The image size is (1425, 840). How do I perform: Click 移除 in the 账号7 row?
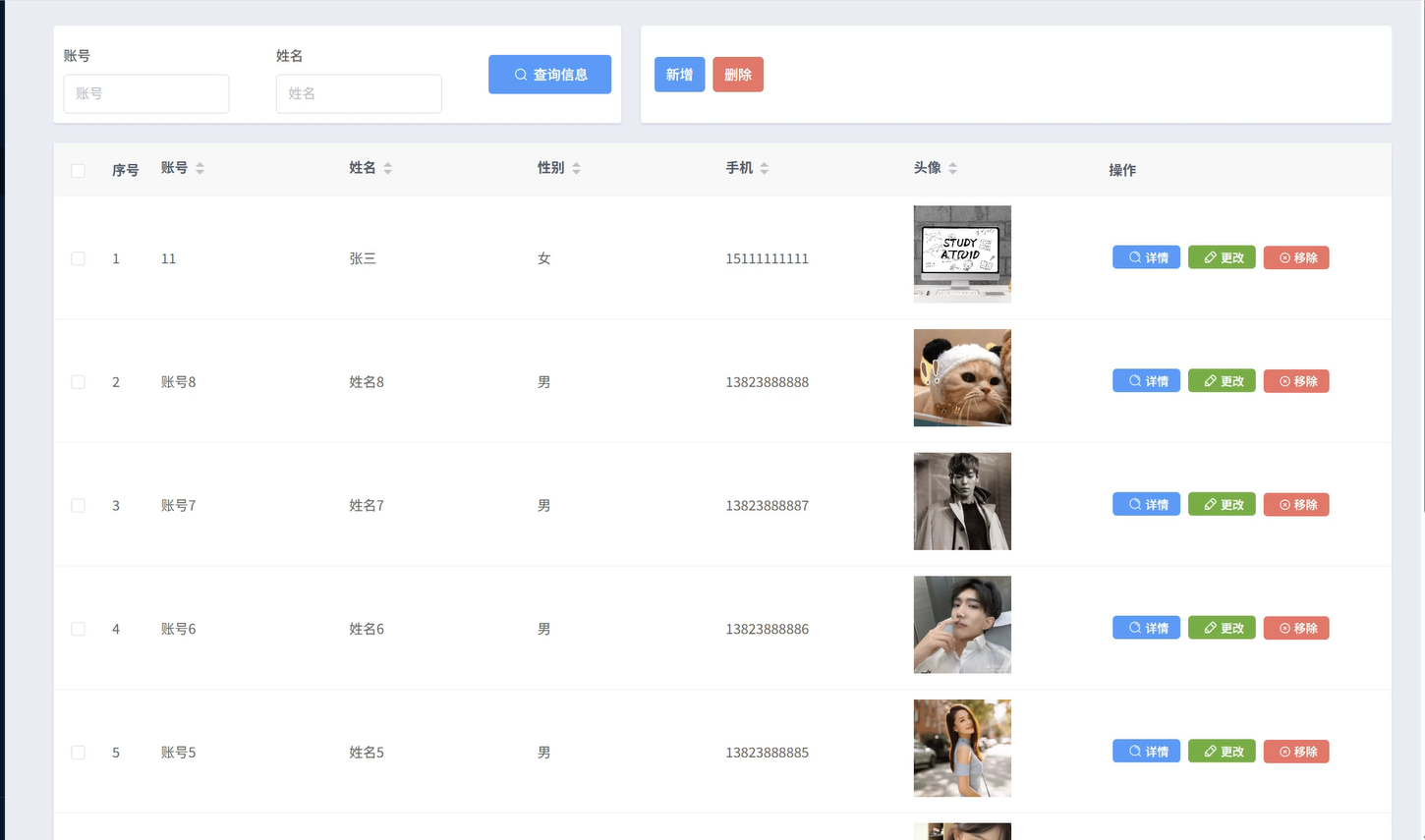1296,505
